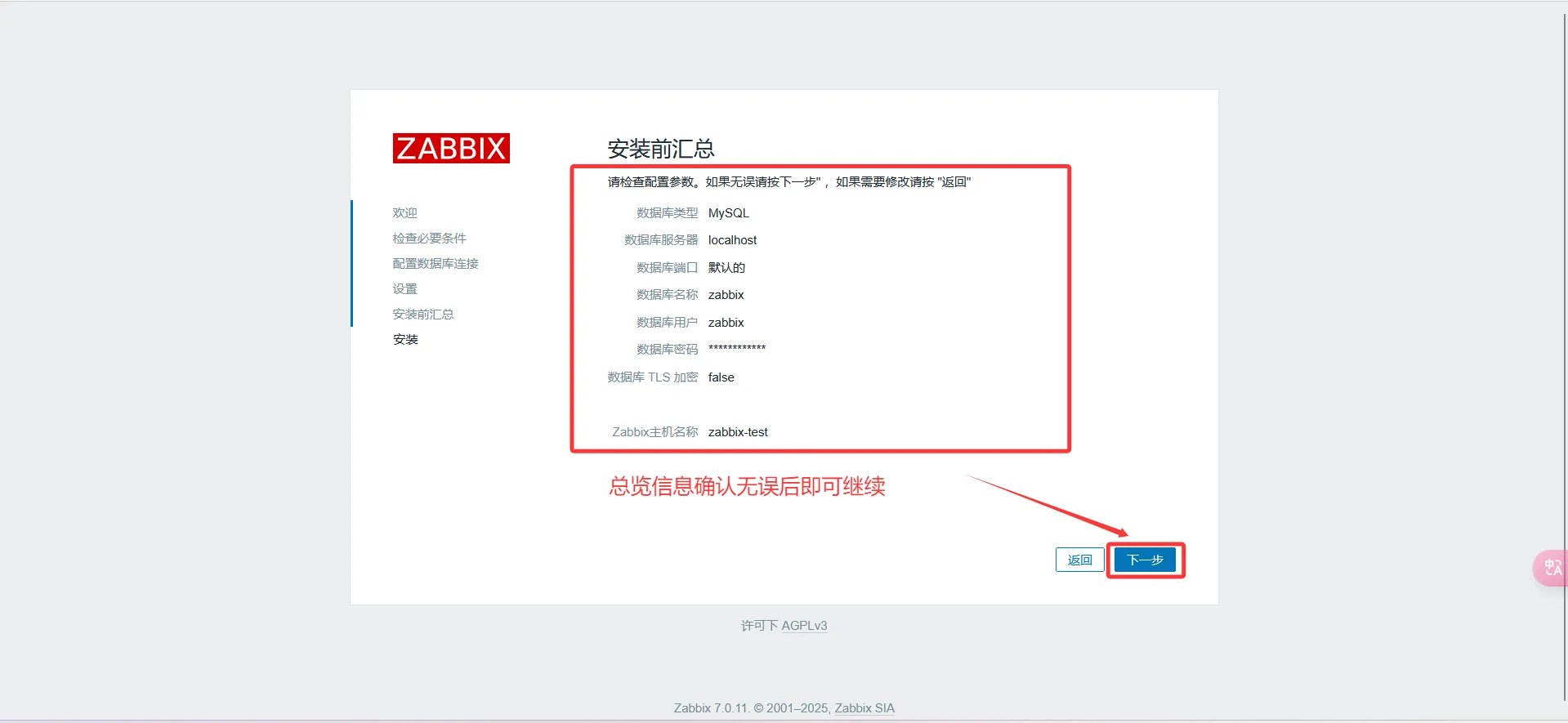Open the Zabbix SIA link
This screenshot has width=1568, height=723.
[864, 708]
